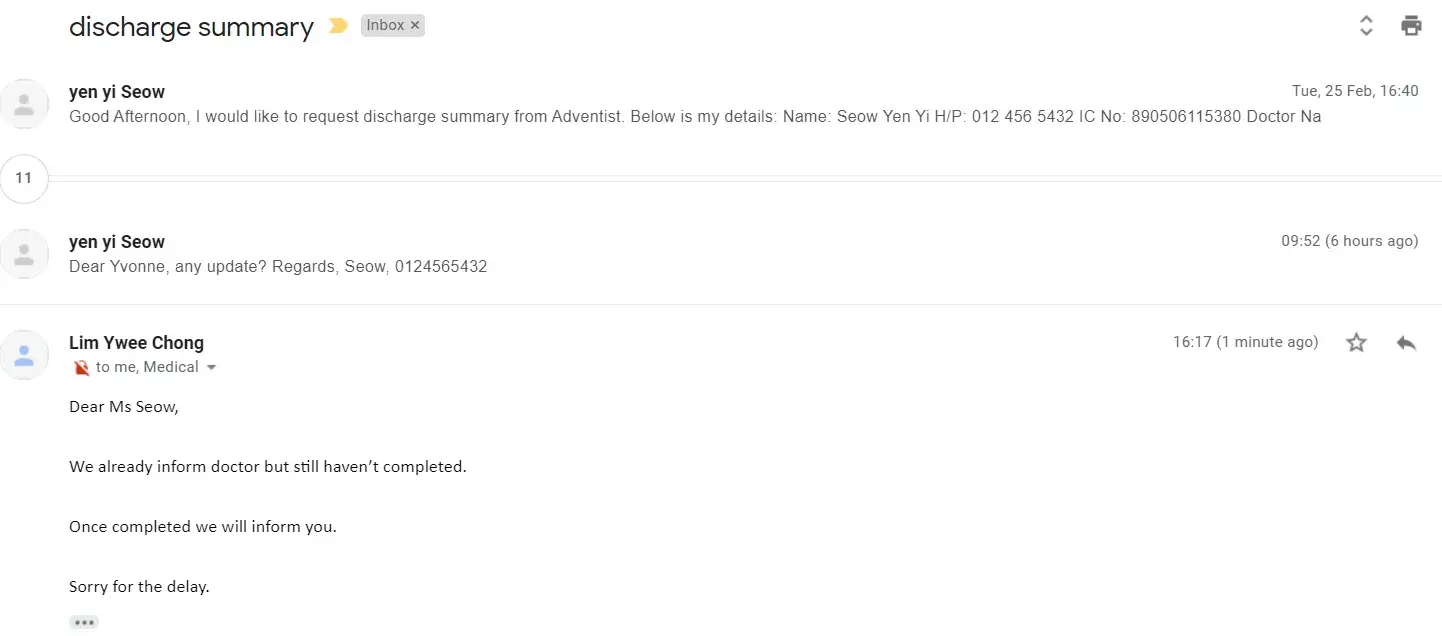Click Lim Ywee Chong's profile avatar
The height and width of the screenshot is (636, 1442).
(24, 354)
